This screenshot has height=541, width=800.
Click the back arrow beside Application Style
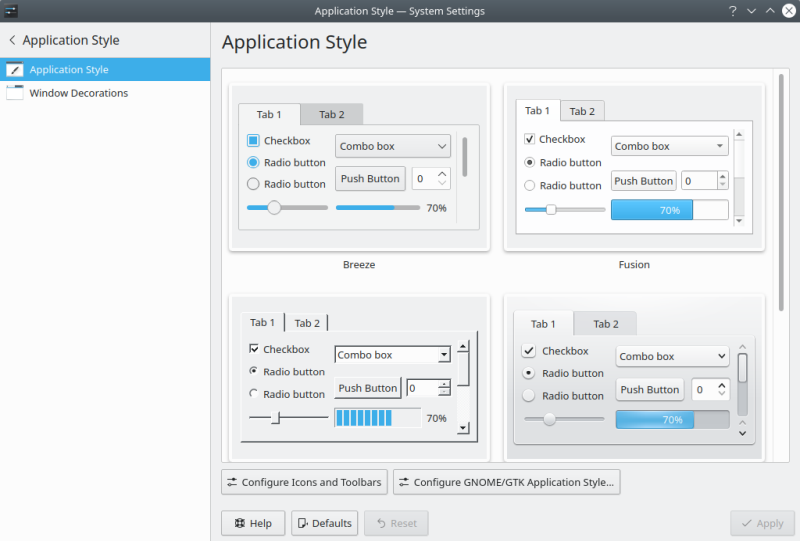(12, 40)
